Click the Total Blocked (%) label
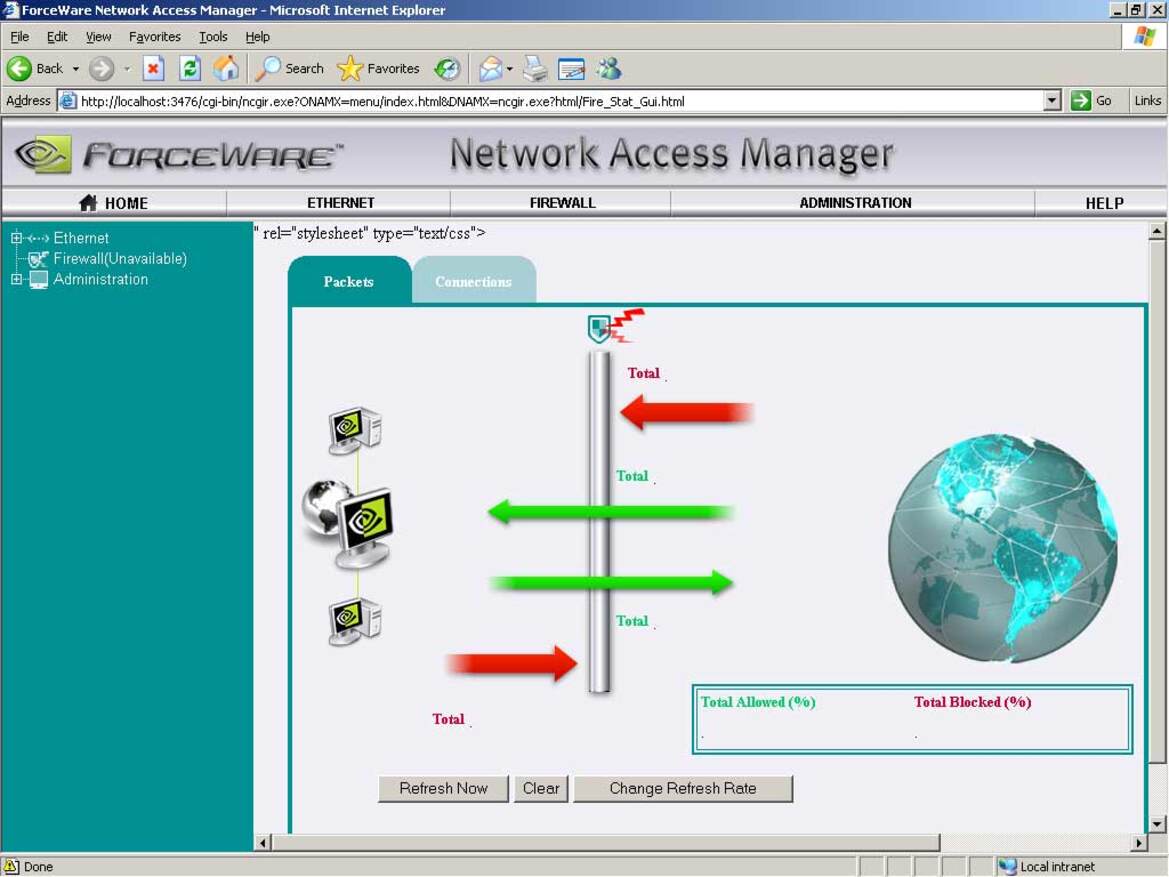This screenshot has width=1169, height=877. tap(972, 702)
